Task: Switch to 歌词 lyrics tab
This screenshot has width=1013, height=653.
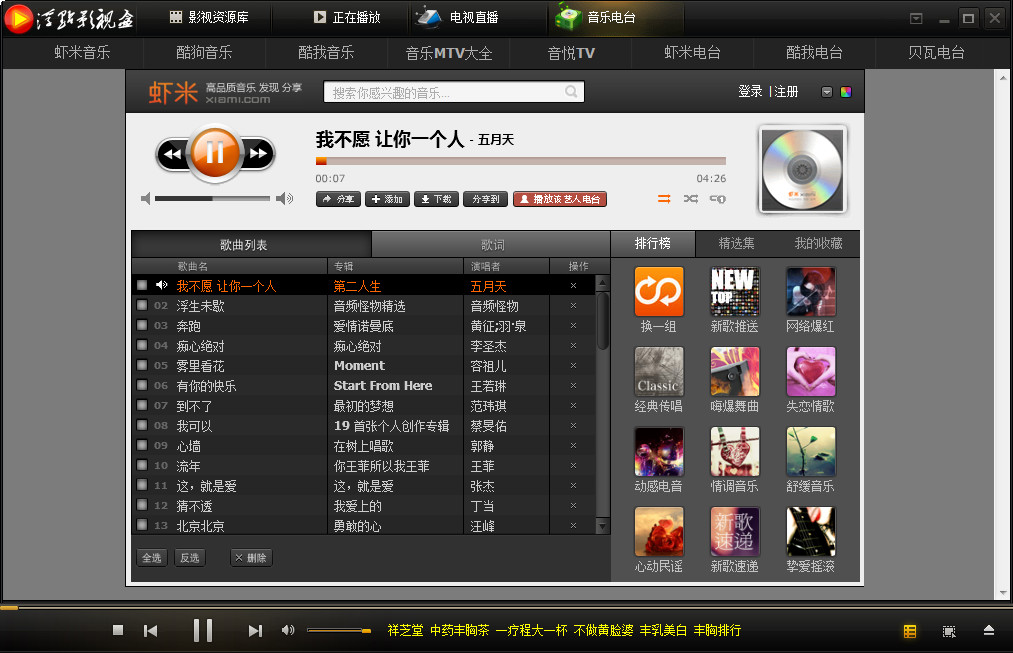Action: point(492,245)
